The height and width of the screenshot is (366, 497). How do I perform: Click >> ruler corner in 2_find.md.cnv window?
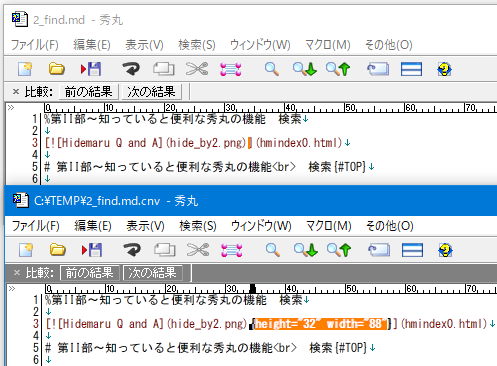[12, 288]
